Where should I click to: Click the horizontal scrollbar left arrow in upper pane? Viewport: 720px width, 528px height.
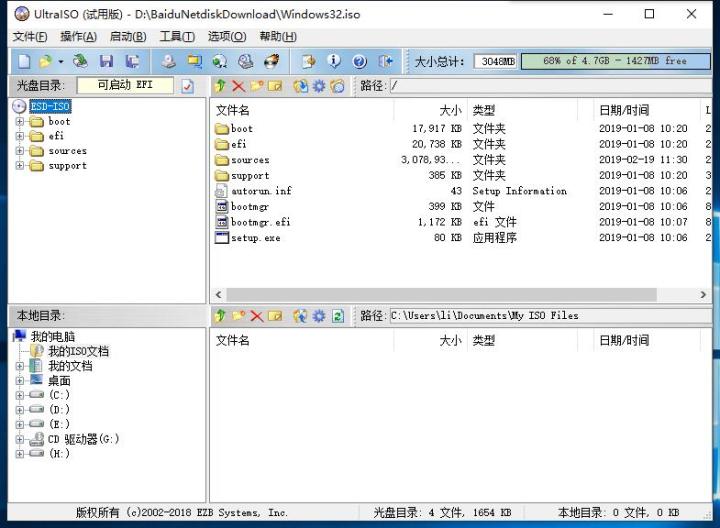[219, 294]
